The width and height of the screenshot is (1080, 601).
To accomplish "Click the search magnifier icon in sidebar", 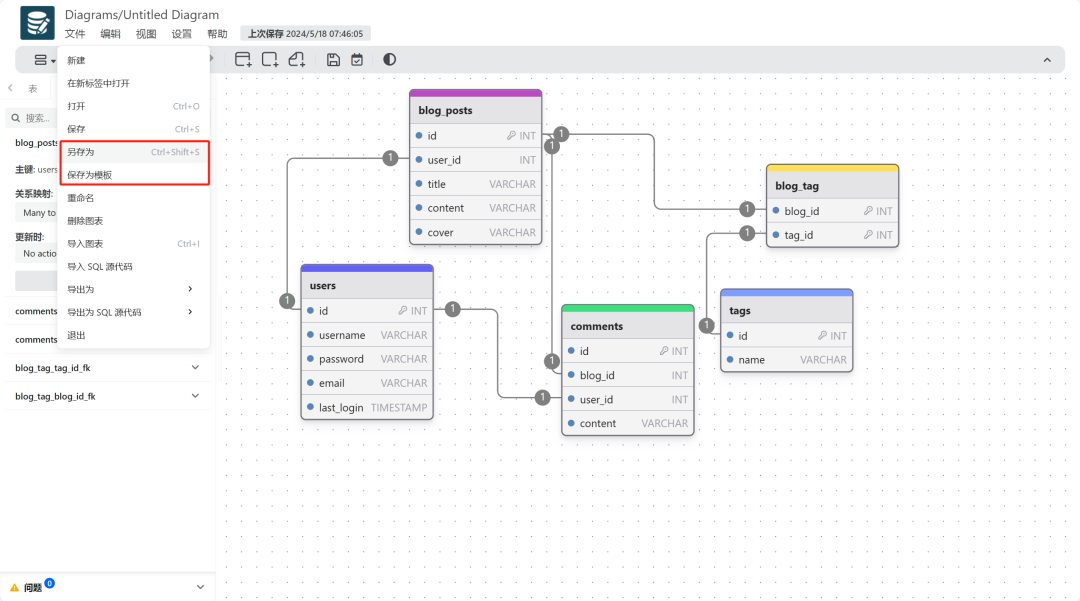I will tap(15, 118).
